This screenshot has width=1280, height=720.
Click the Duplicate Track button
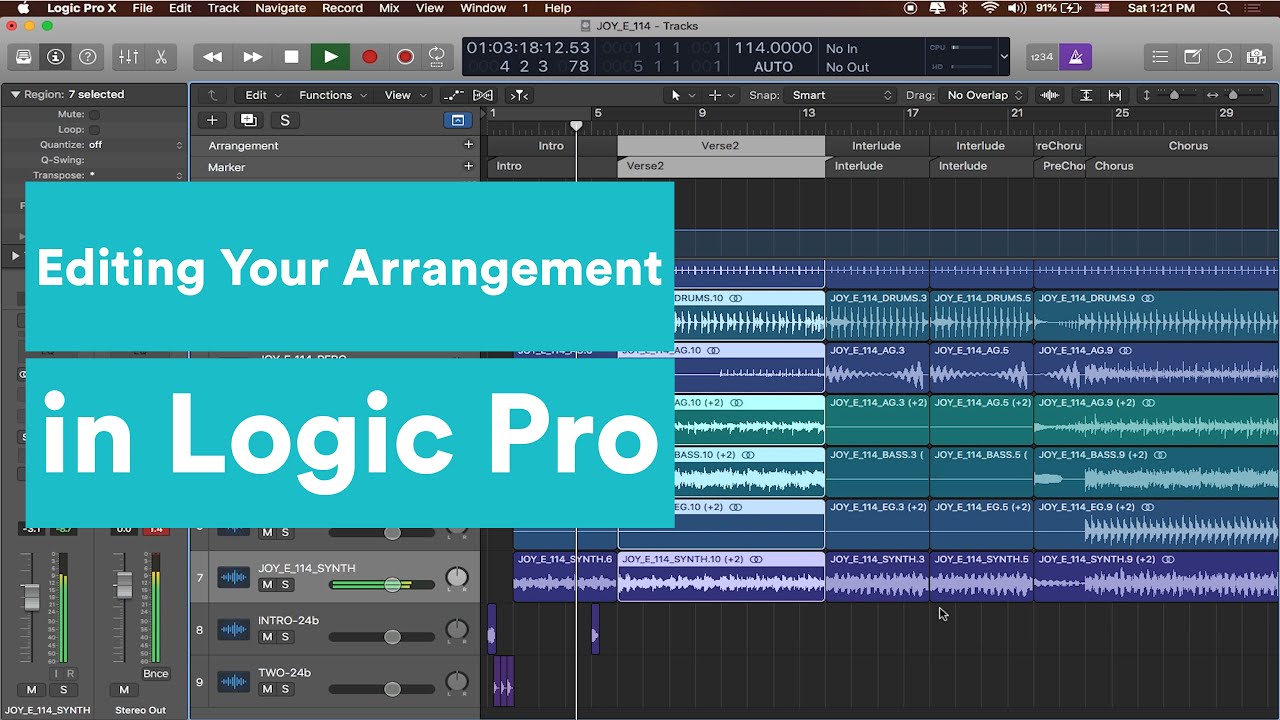point(248,120)
